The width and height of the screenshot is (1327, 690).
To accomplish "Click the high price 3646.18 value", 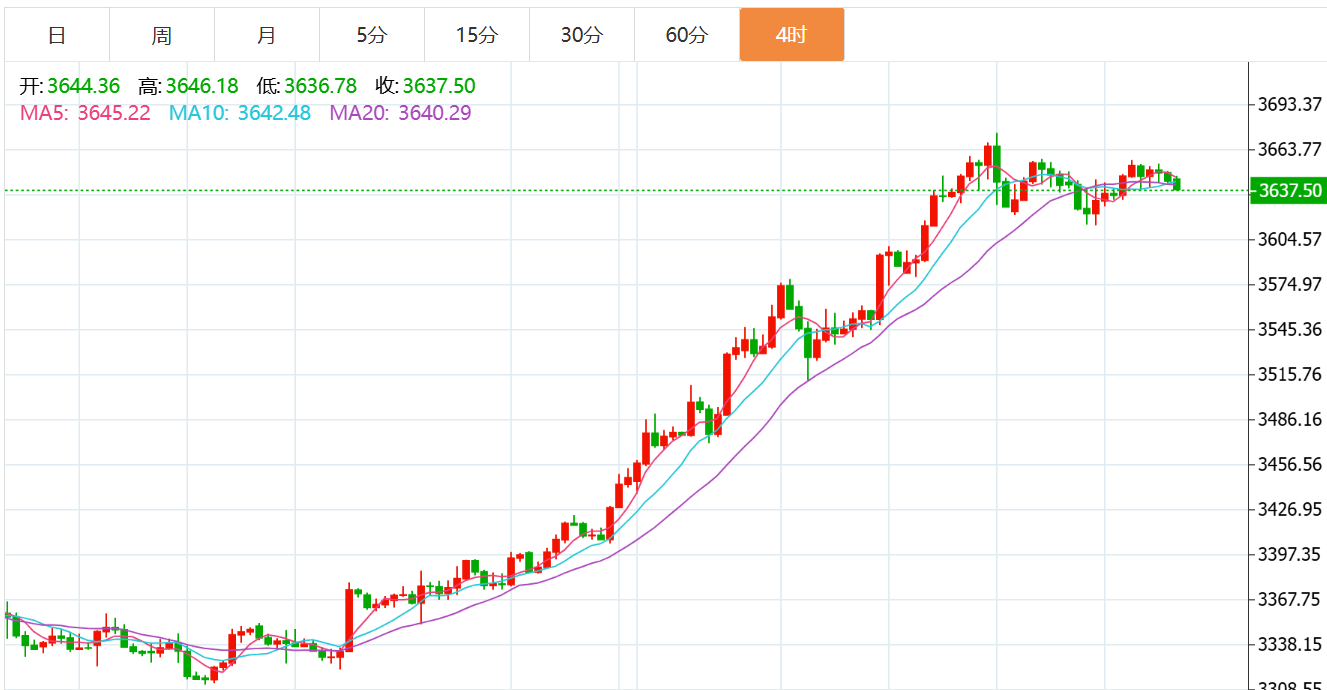I will click(x=202, y=86).
